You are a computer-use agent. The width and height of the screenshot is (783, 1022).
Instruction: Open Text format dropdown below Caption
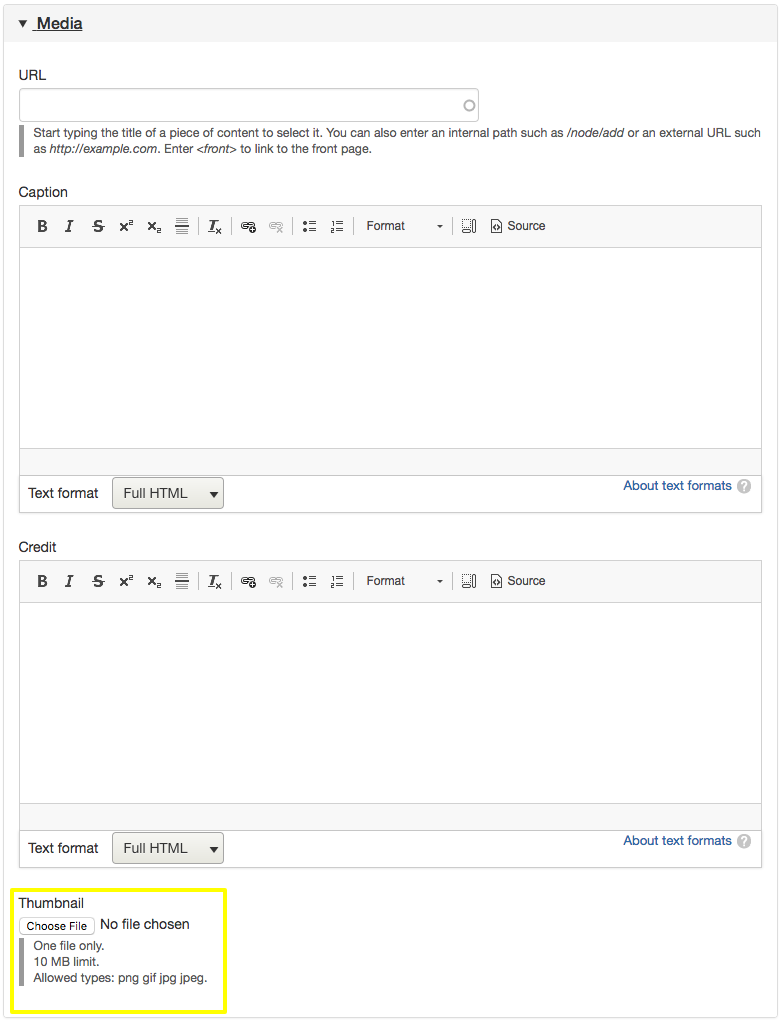coord(168,493)
